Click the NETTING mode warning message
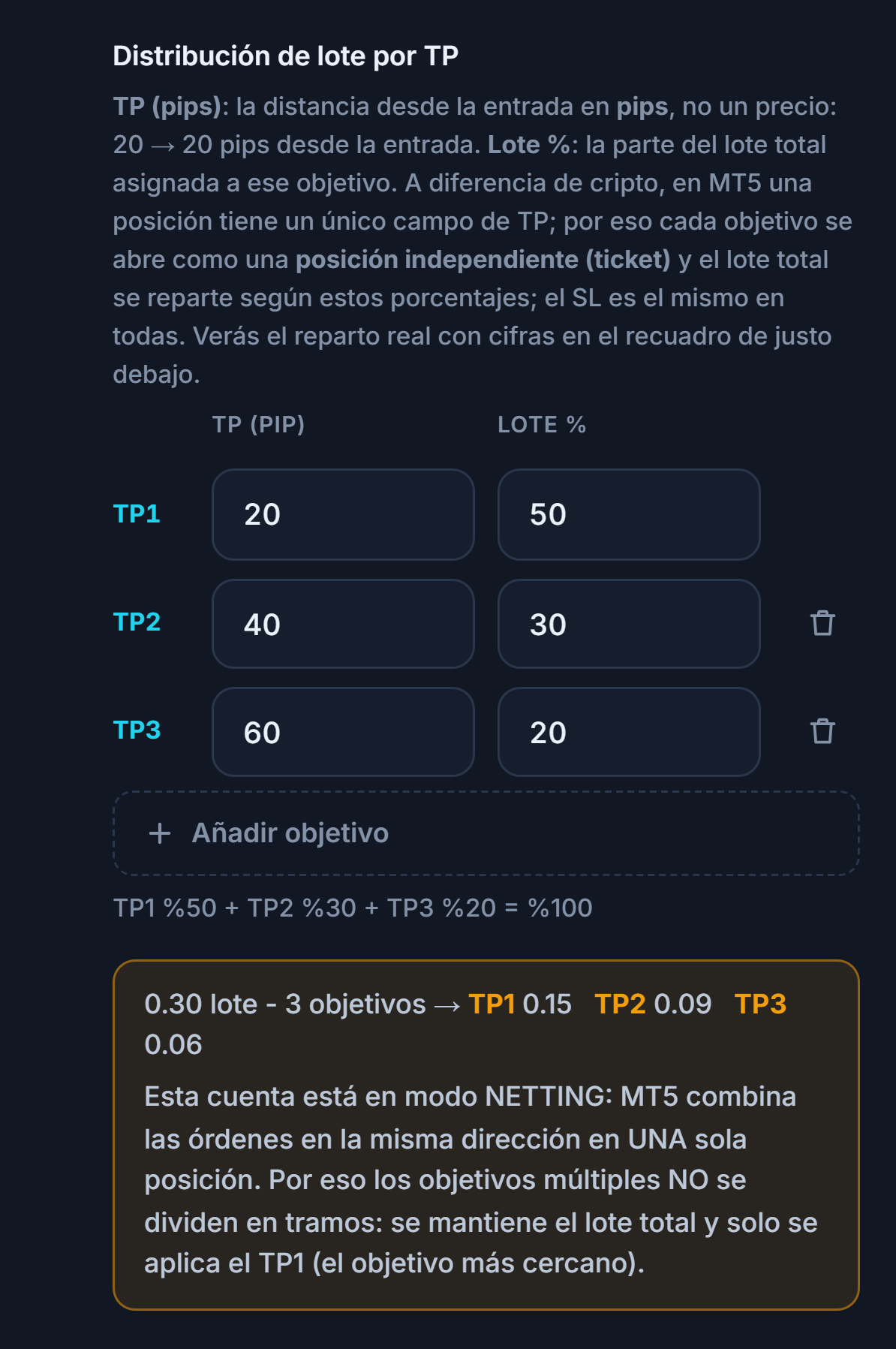The image size is (896, 1349). point(480,1180)
